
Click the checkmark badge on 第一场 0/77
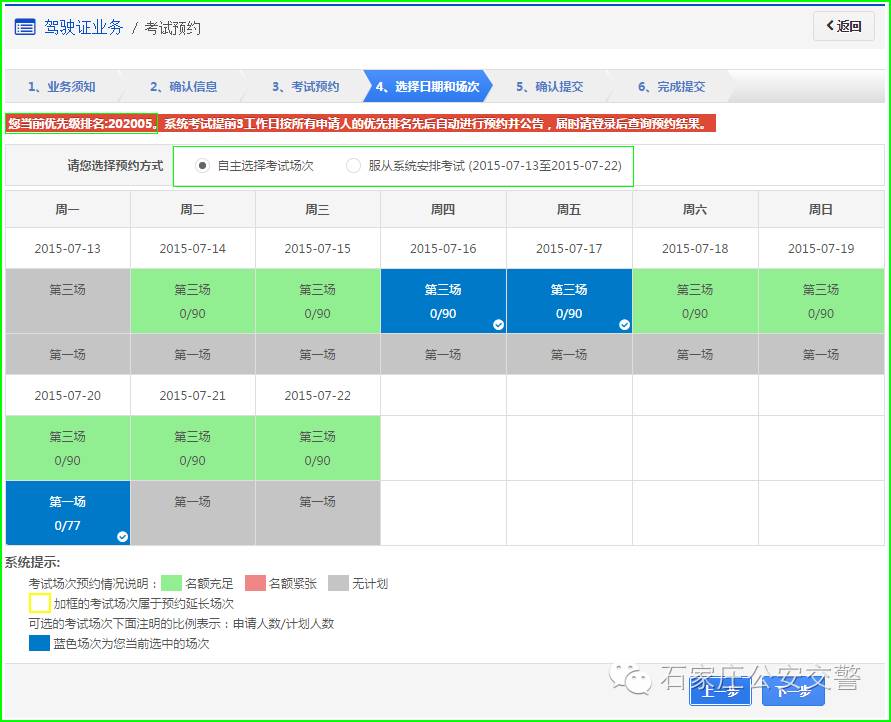click(122, 537)
